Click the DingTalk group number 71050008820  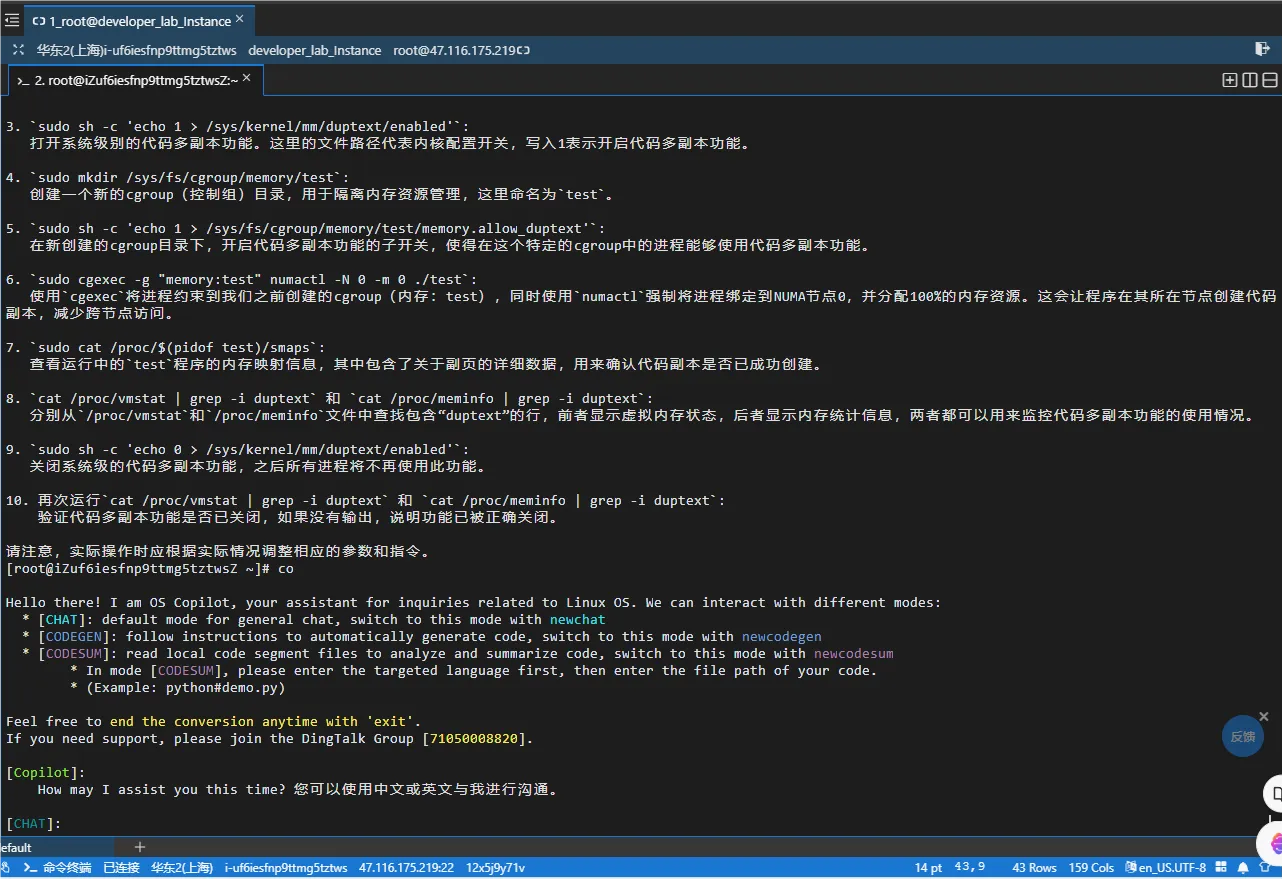coord(473,739)
